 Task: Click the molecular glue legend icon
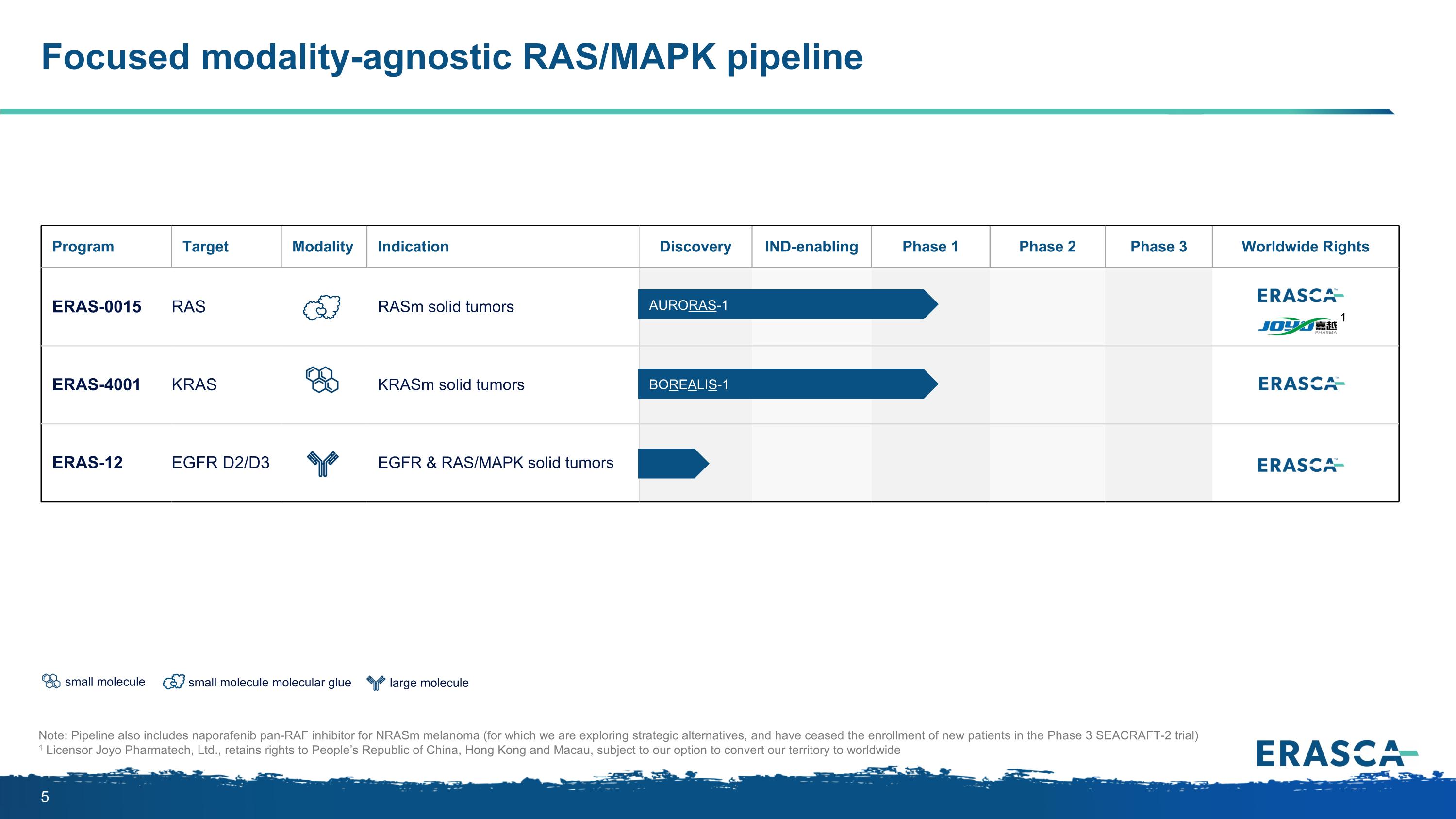(174, 682)
